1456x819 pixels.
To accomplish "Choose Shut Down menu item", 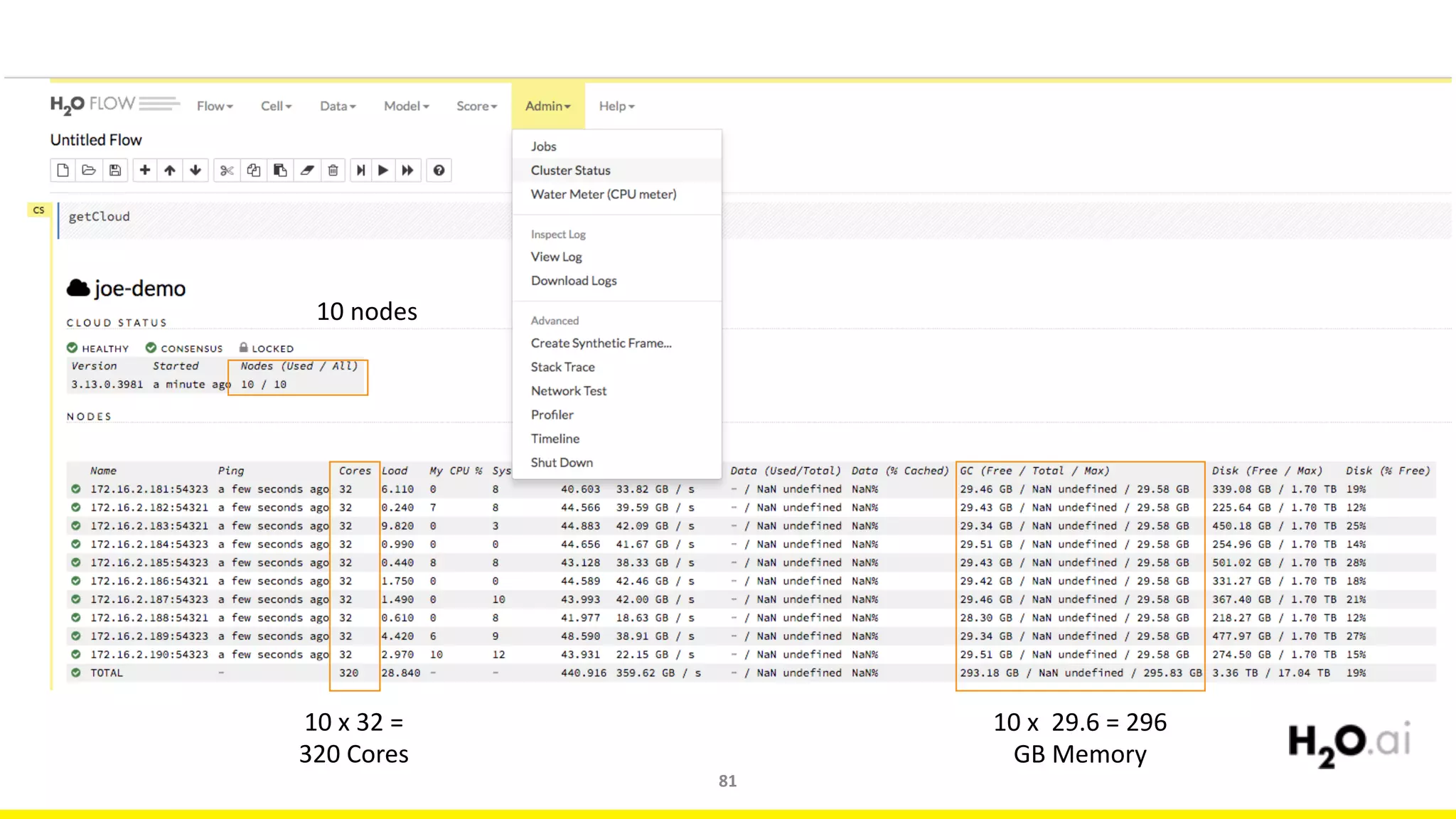I will point(562,463).
